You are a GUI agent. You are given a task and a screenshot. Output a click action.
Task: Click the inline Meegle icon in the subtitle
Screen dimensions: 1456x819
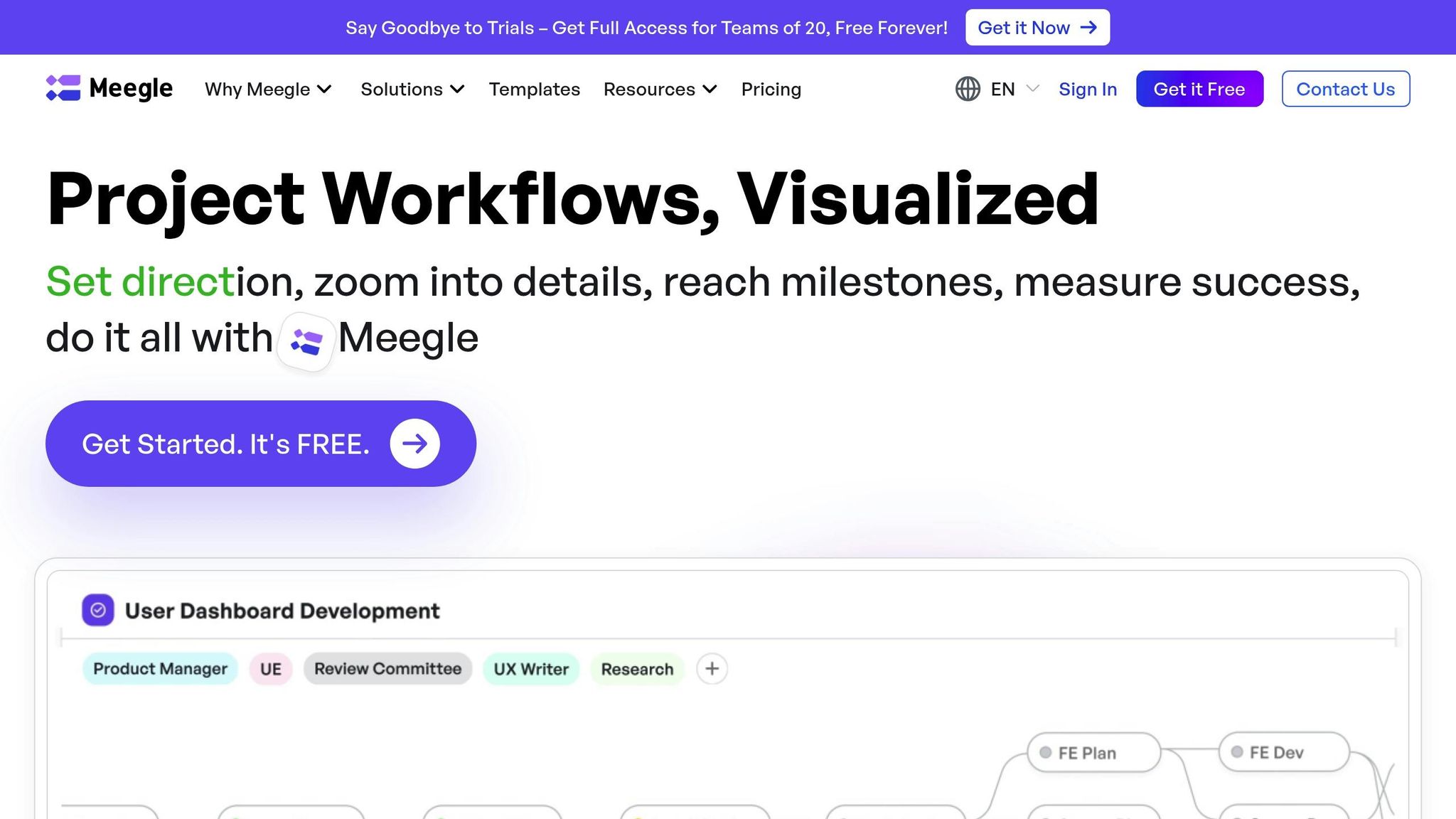pyautogui.click(x=306, y=341)
